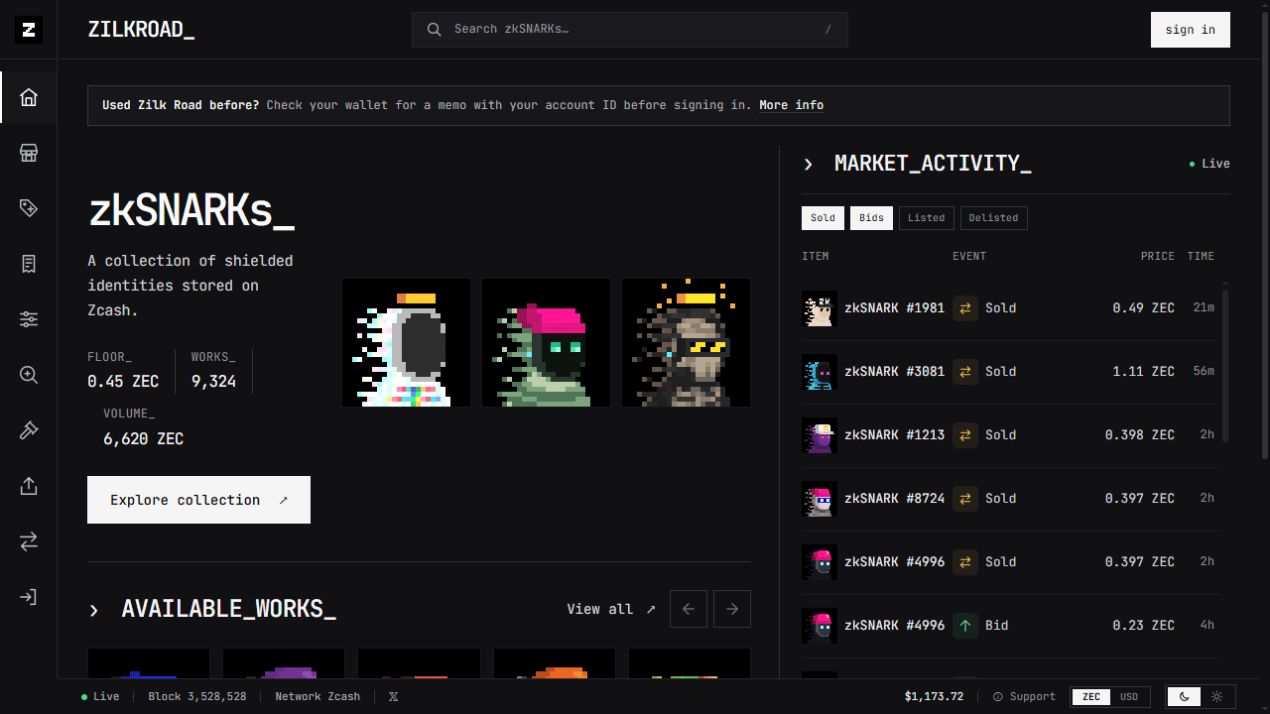Toggle the Delisted activity filter
The image size is (1270, 714).
[994, 218]
